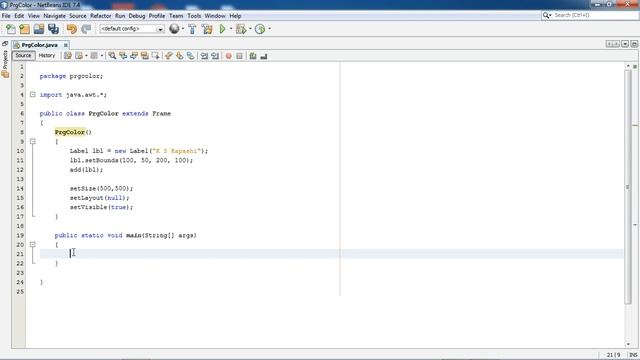Open the Refactor menu
This screenshot has height=360, width=640.
pyautogui.click(x=100, y=16)
